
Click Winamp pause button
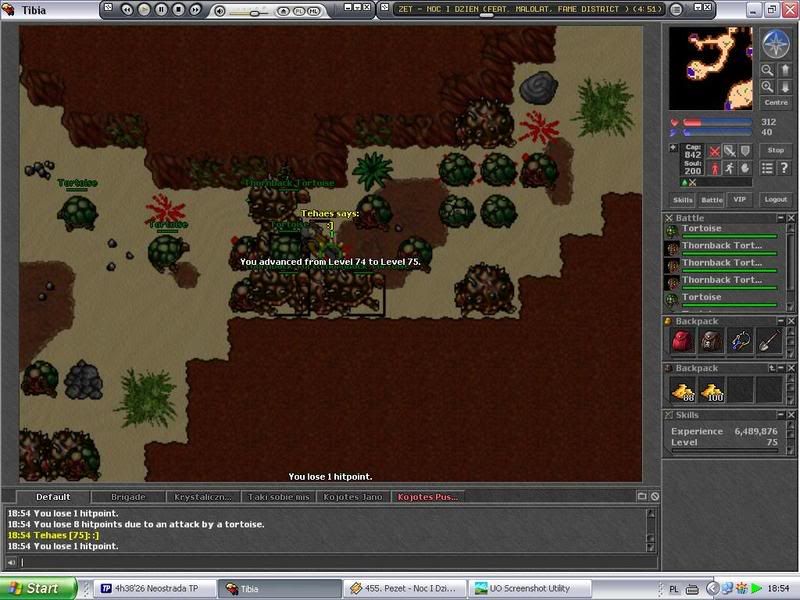[161, 9]
